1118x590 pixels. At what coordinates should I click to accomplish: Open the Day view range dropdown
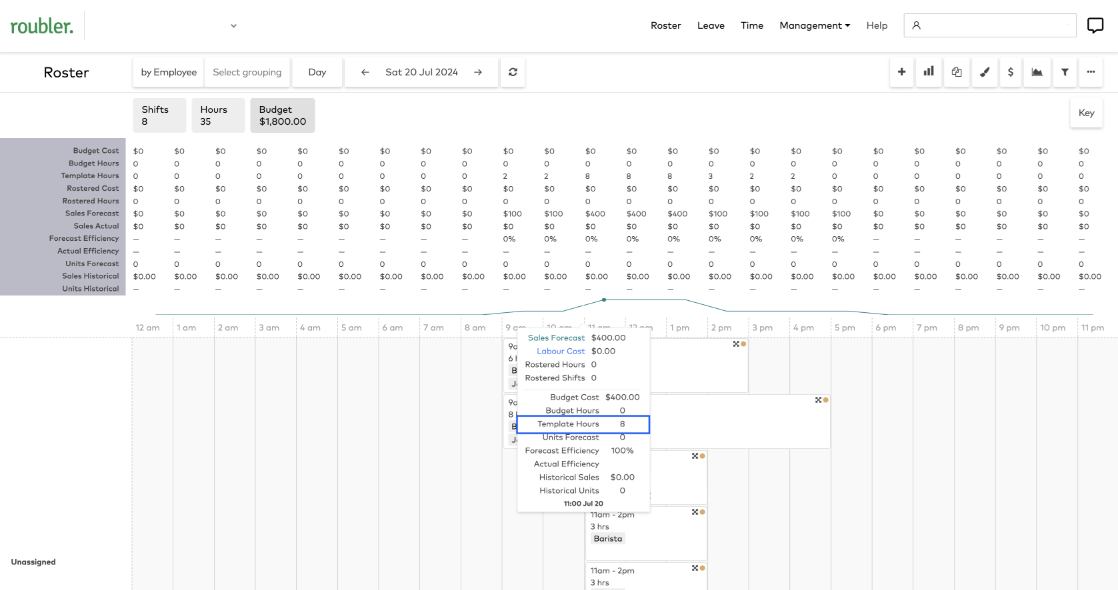pos(317,72)
